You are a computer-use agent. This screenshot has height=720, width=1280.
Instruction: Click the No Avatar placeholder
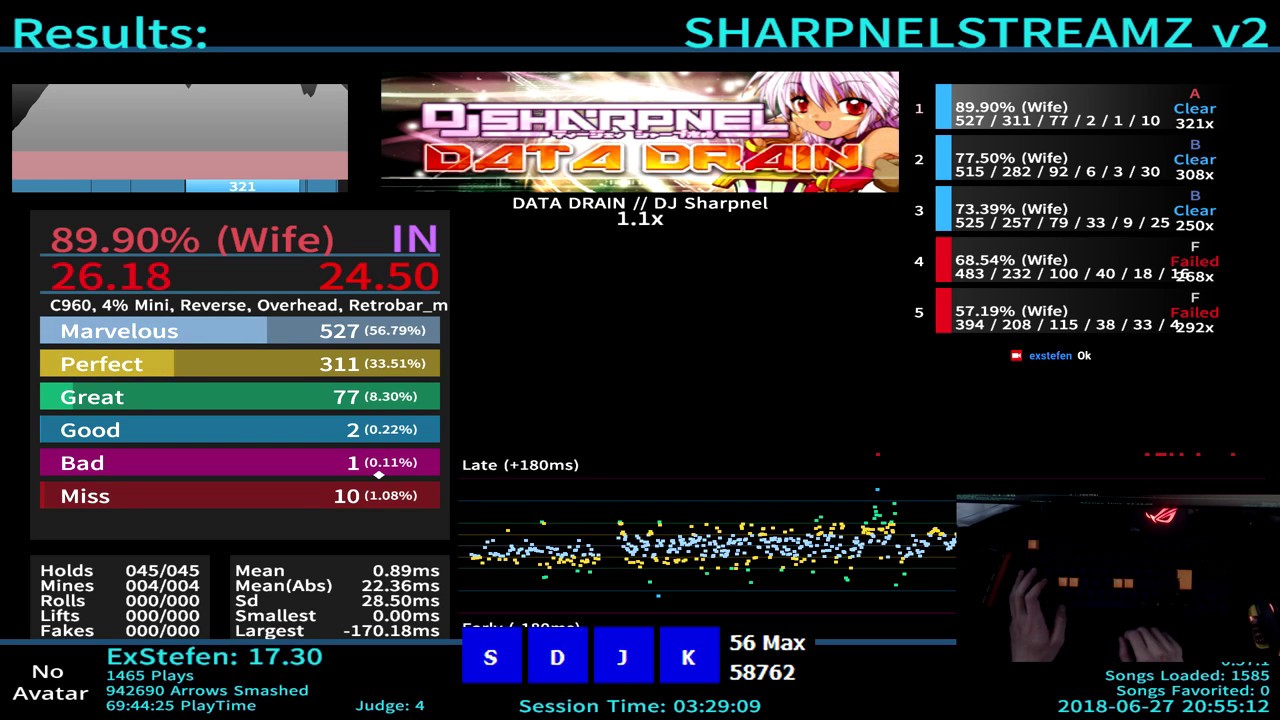(48, 682)
